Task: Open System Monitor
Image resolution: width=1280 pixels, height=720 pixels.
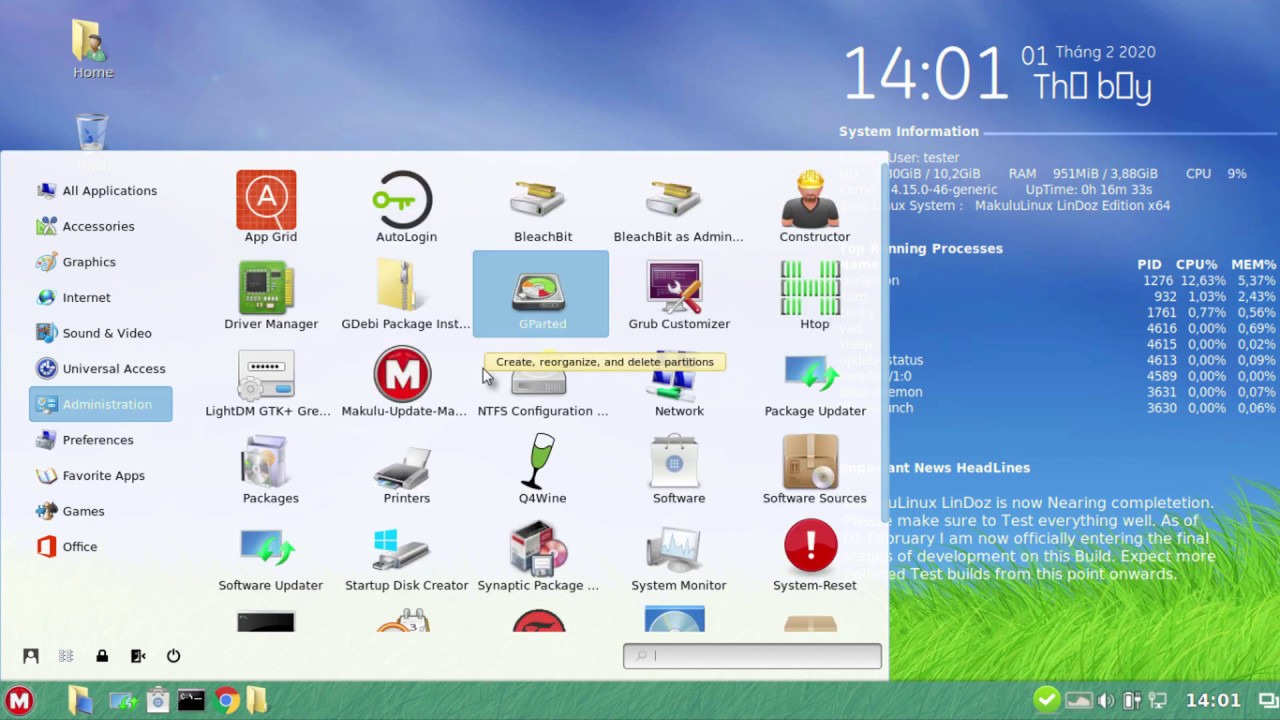Action: [678, 556]
